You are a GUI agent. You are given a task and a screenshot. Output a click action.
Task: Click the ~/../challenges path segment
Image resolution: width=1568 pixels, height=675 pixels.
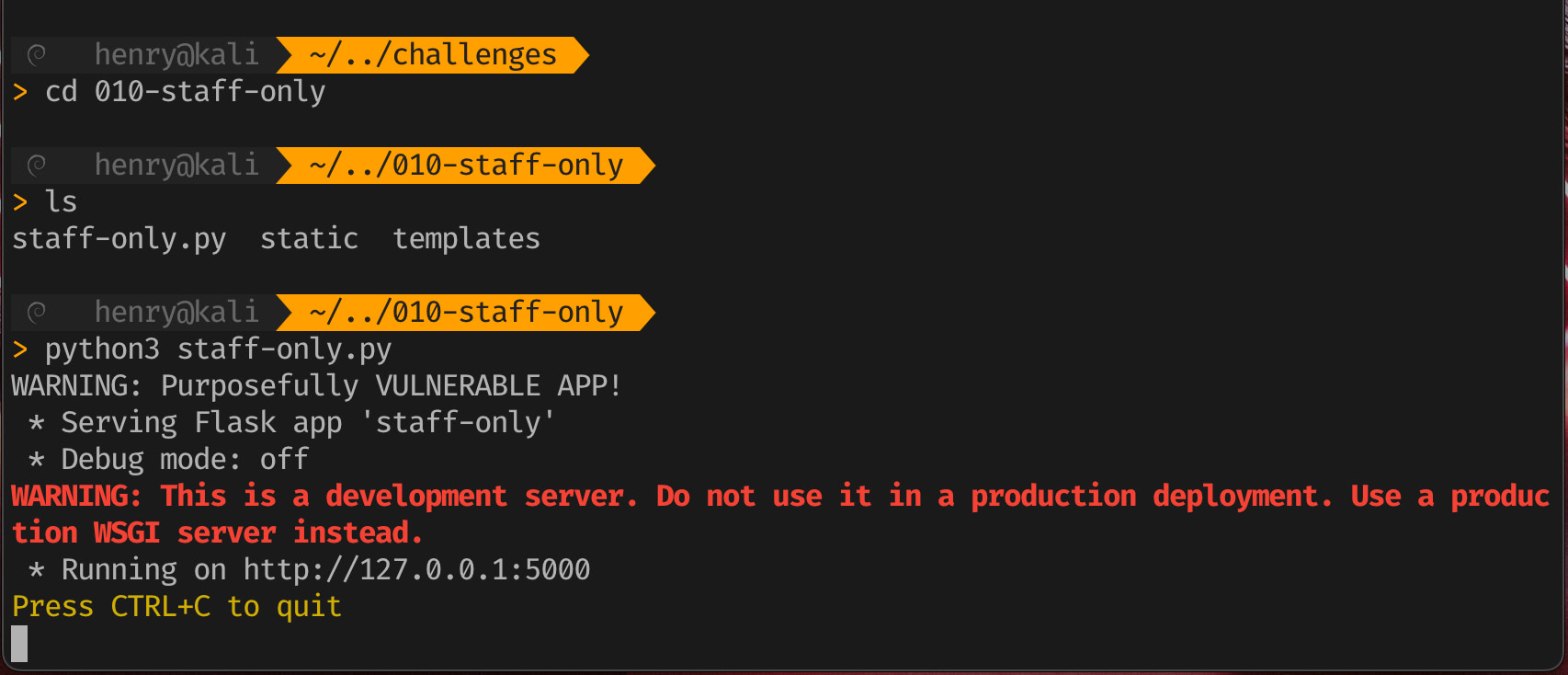pos(433,55)
